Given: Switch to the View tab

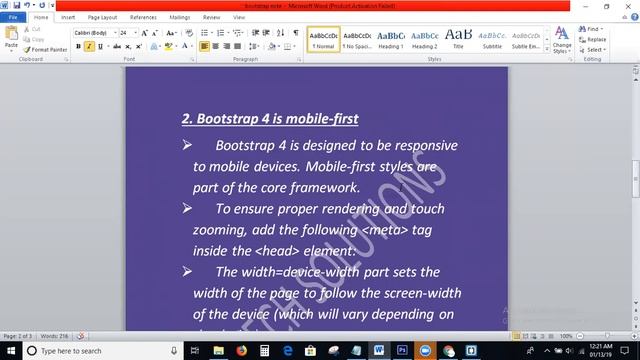Looking at the screenshot, I should 239,17.
